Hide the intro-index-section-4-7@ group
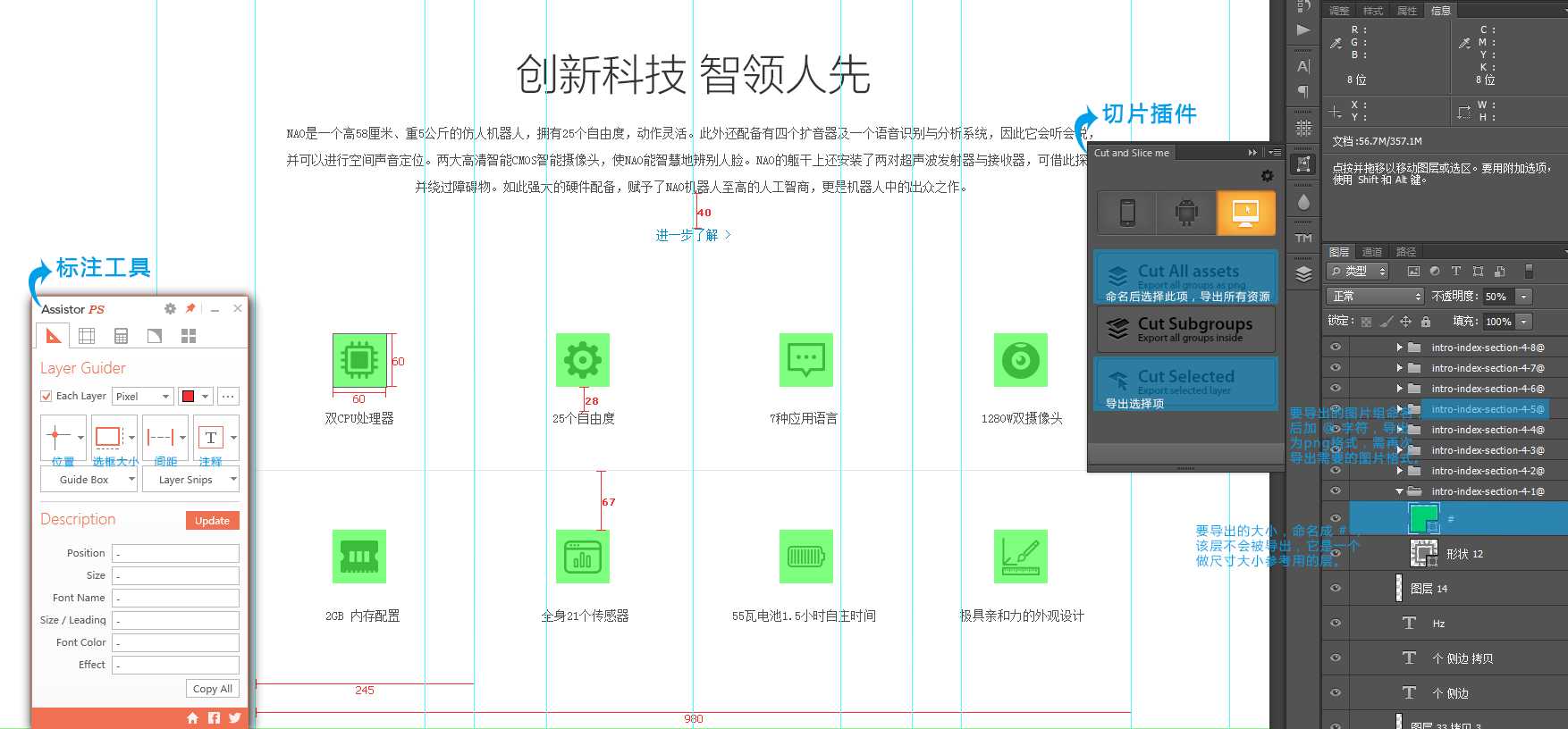The width and height of the screenshot is (1568, 729). [1336, 367]
